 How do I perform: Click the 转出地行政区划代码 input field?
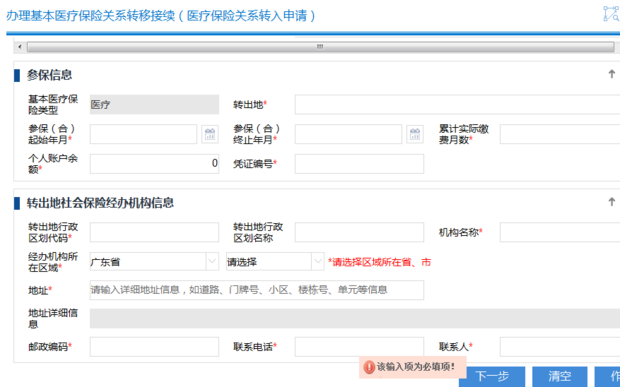tap(154, 232)
